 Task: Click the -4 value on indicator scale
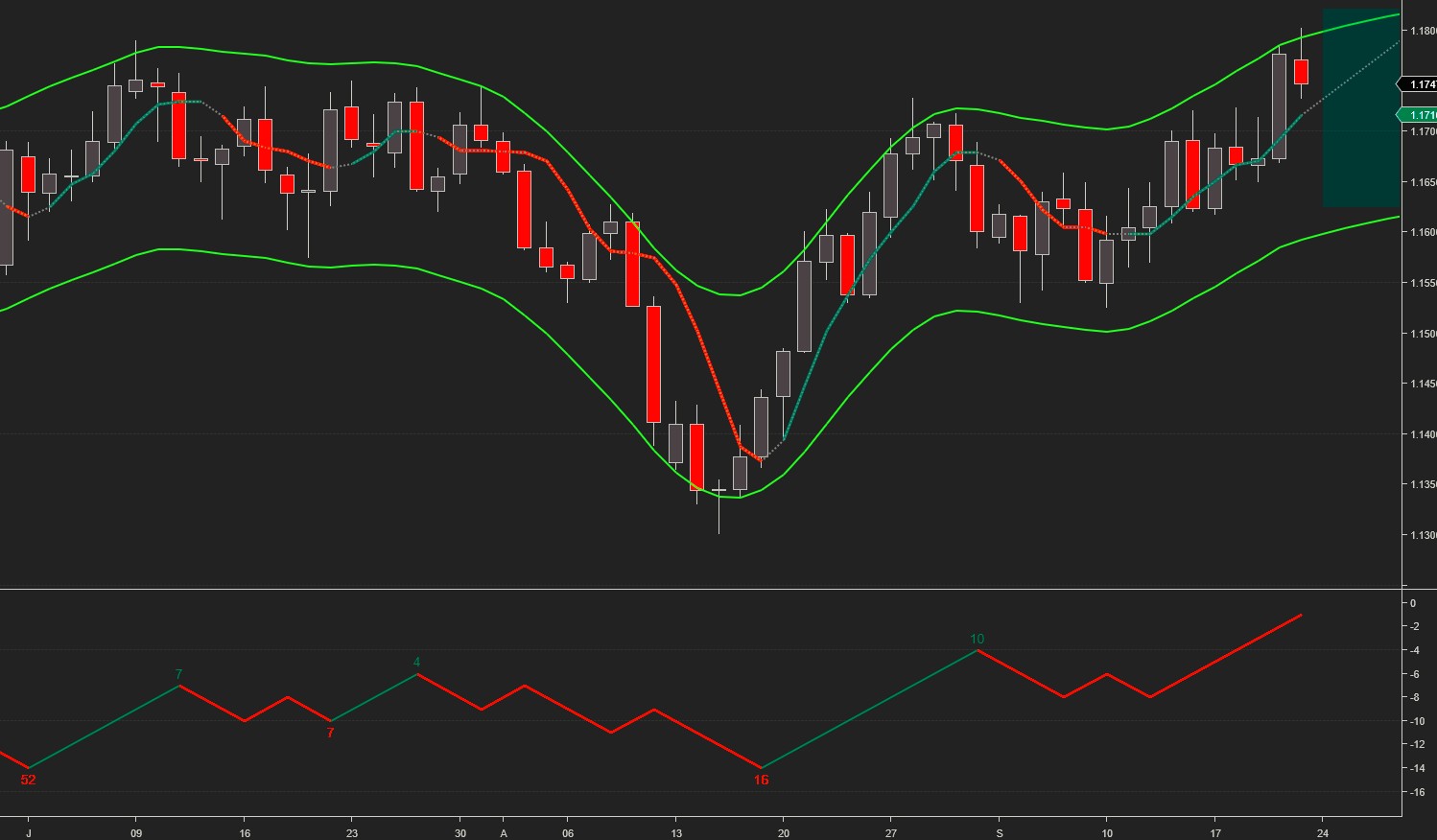pyautogui.click(x=1414, y=650)
